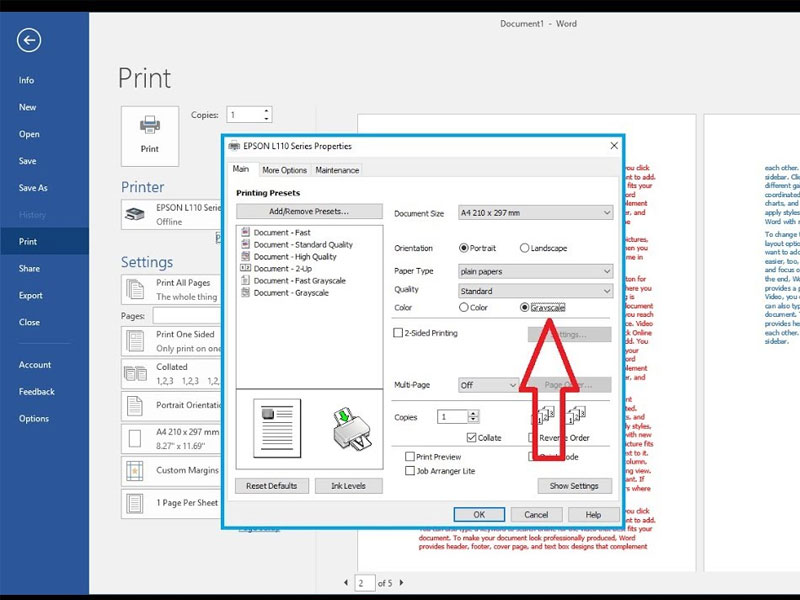Open the Export section
The width and height of the screenshot is (800, 600).
[x=31, y=295]
